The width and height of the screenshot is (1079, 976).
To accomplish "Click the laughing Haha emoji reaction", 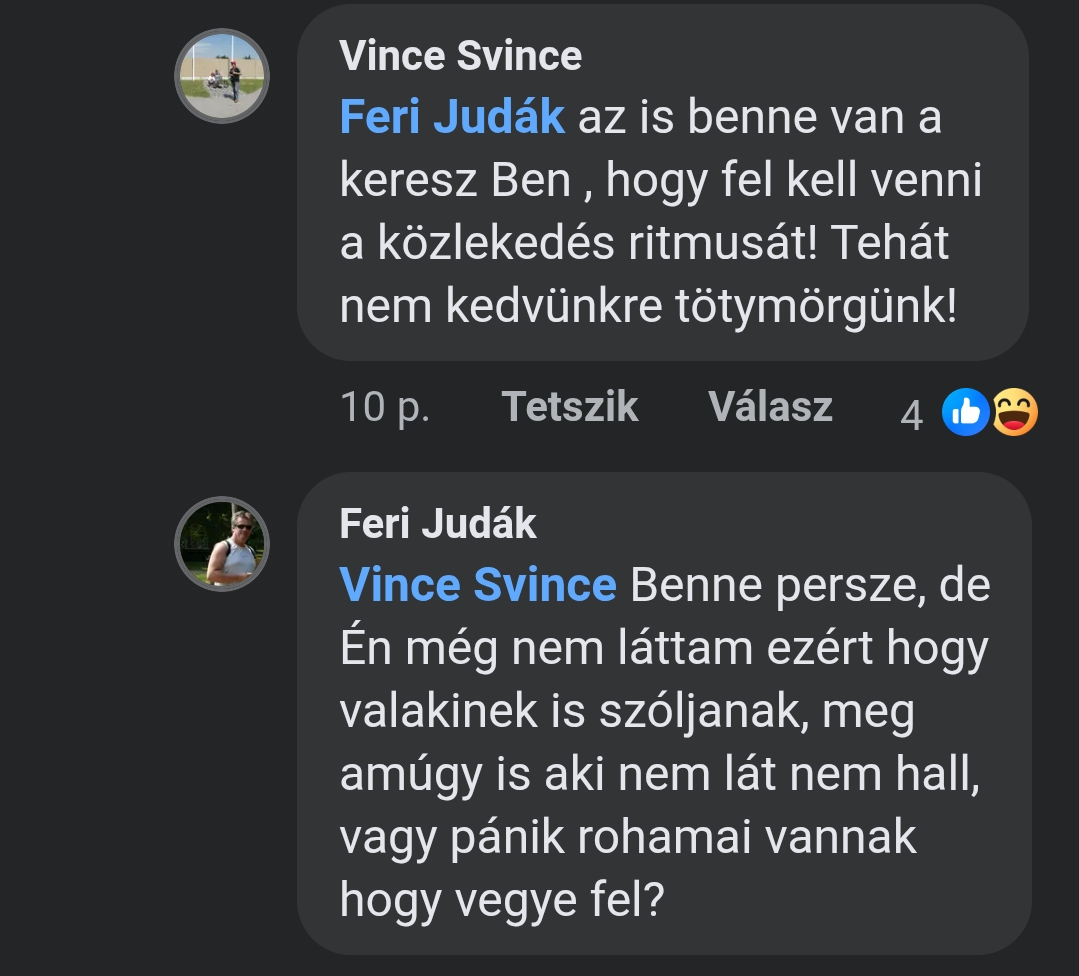I will click(x=1014, y=411).
